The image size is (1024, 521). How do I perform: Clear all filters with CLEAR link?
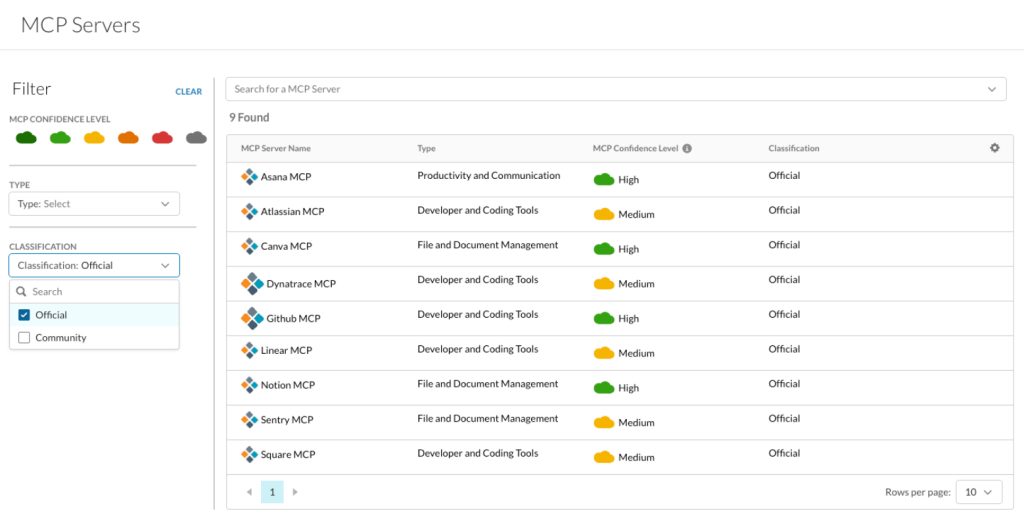(x=189, y=92)
